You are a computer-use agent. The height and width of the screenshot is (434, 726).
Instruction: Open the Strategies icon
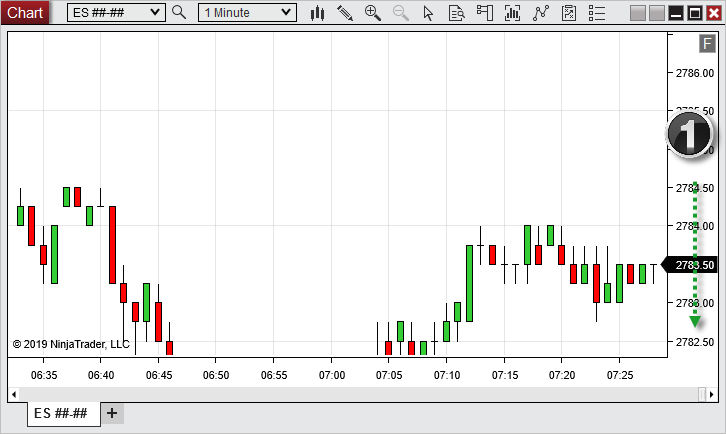541,13
